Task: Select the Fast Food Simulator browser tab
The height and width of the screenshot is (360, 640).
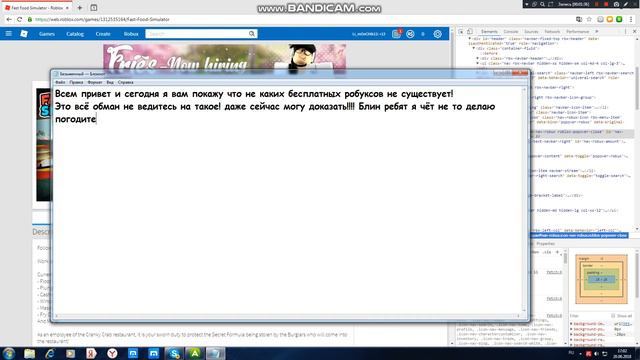Action: point(37,8)
